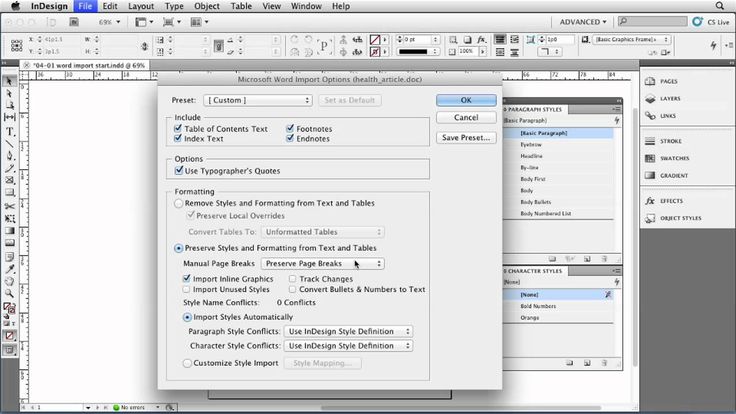Screen dimensions: 736x414
Task: Select the Free Transform tool
Action: point(9,219)
